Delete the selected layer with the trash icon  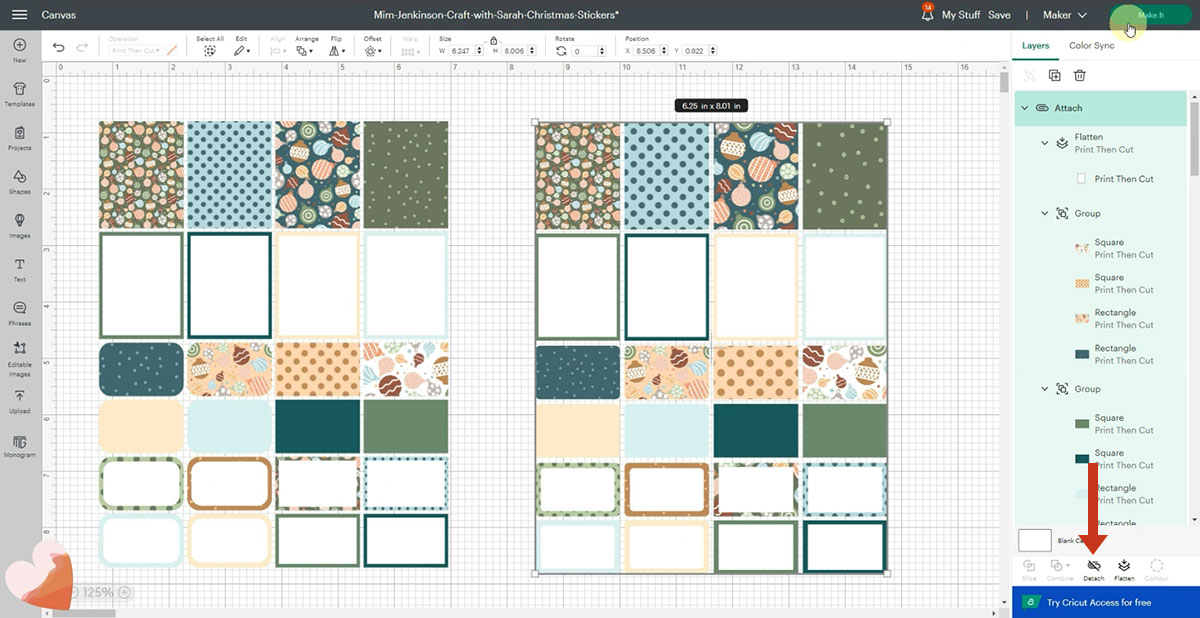coord(1080,75)
